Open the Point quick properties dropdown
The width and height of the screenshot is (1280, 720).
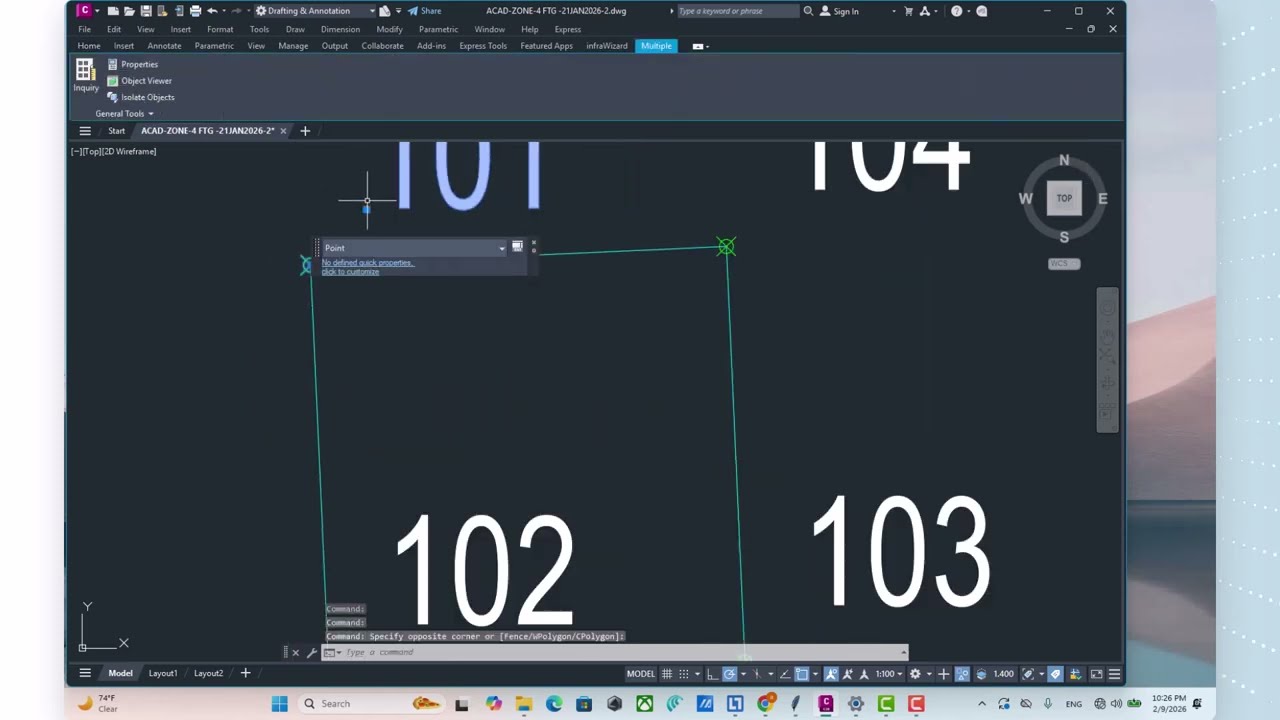click(502, 248)
